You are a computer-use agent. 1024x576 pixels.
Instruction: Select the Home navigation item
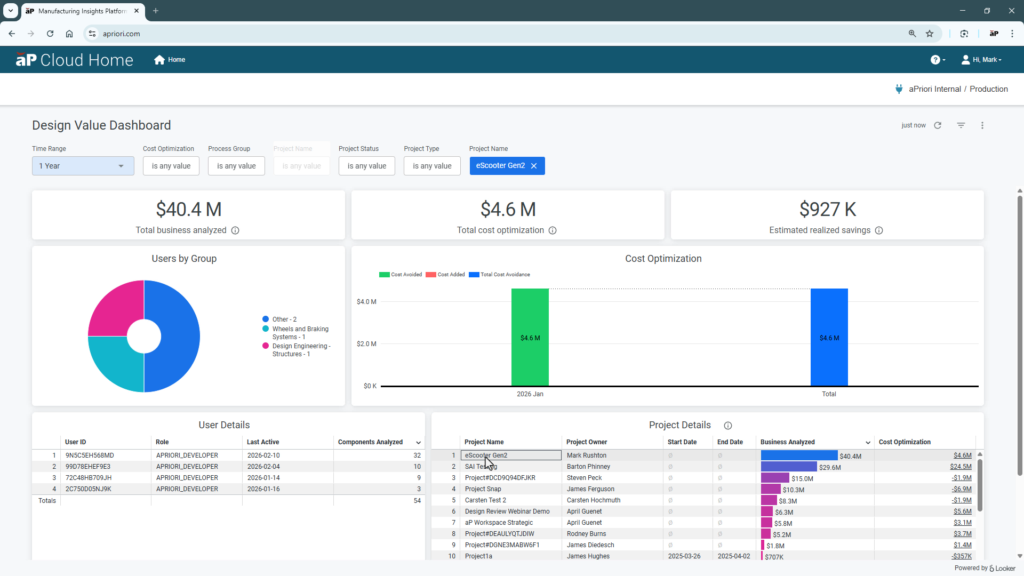coord(169,59)
